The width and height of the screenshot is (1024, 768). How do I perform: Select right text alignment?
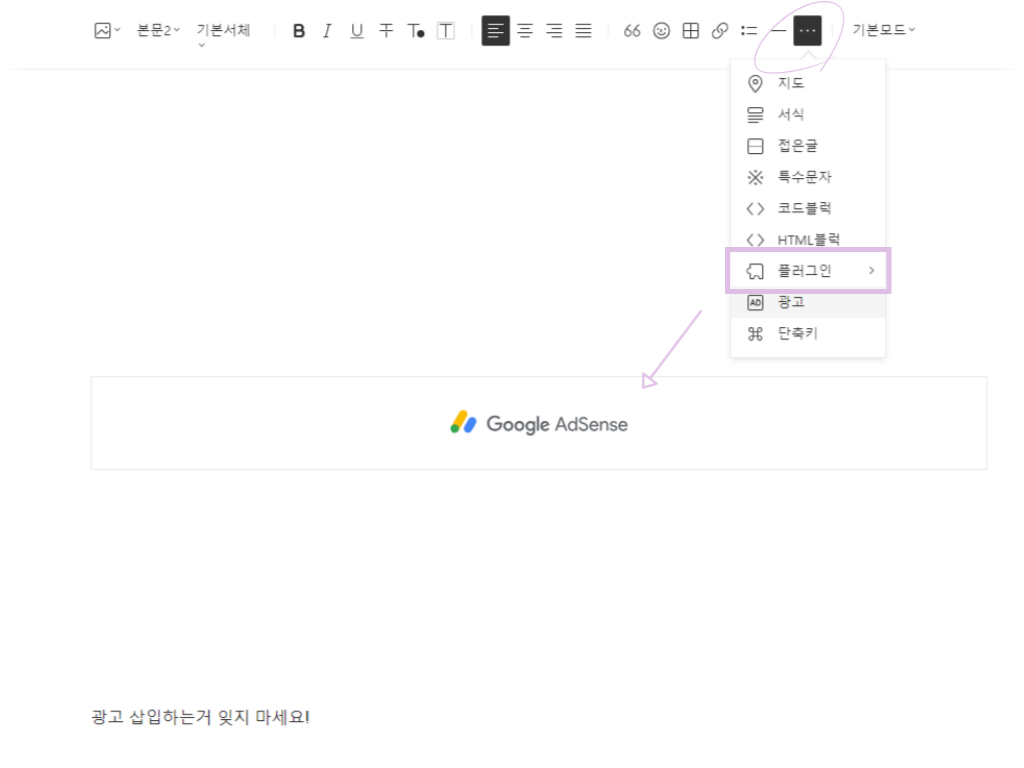(x=554, y=31)
